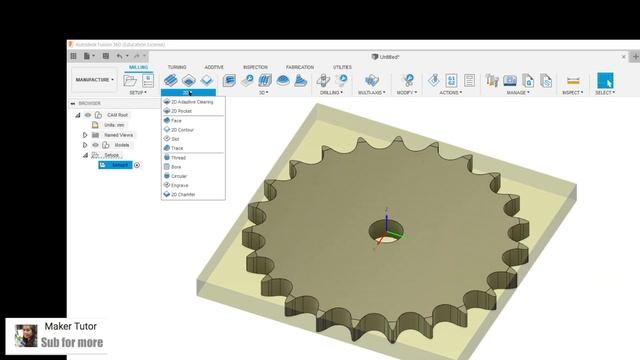Choose Circular from the 2D menu

[x=193, y=176]
